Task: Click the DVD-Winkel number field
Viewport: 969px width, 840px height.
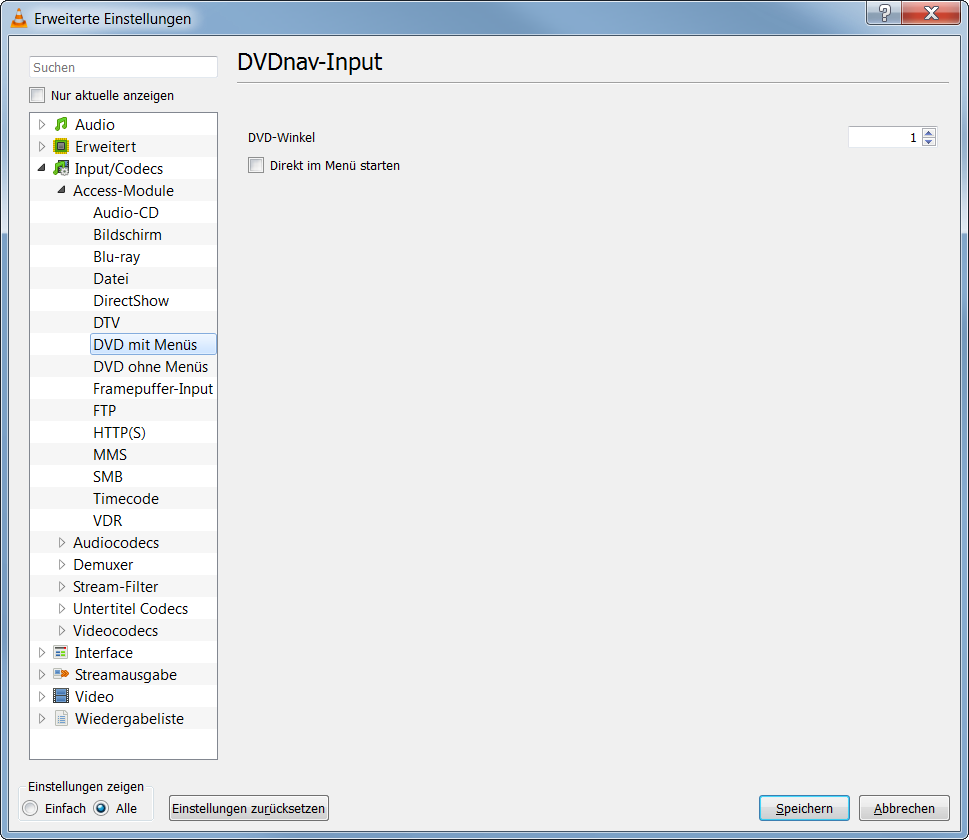Action: [x=885, y=137]
